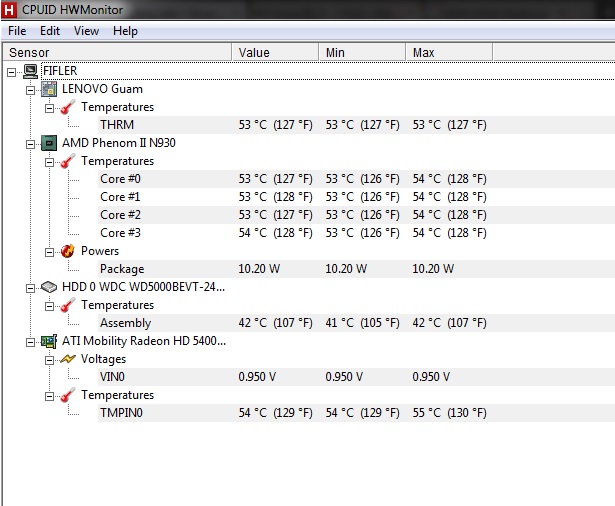
Task: Click the AMD Phenom II N930 chip icon
Action: (x=49, y=143)
